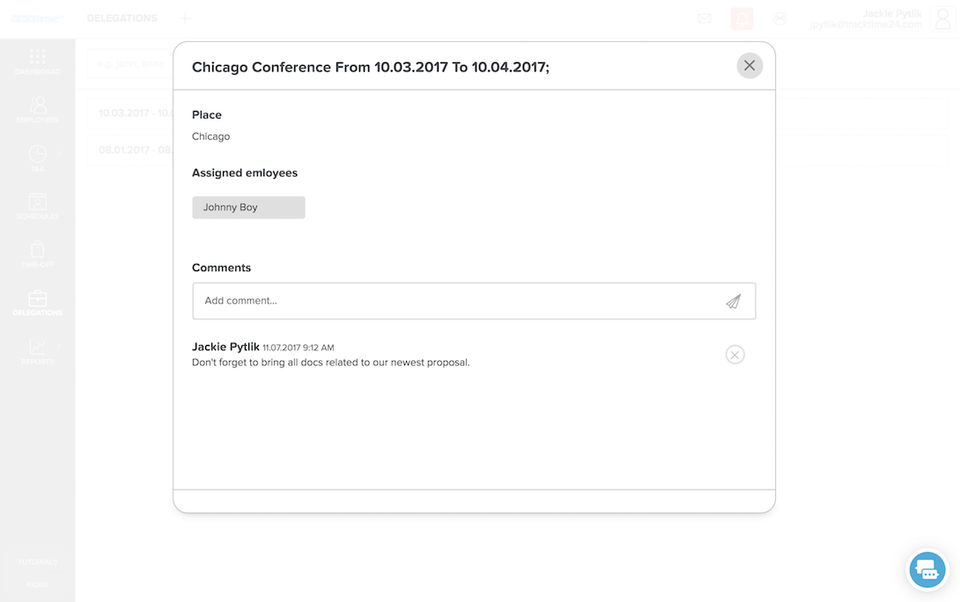Open the mail envelope icon in top bar
960x602 pixels.
click(704, 18)
